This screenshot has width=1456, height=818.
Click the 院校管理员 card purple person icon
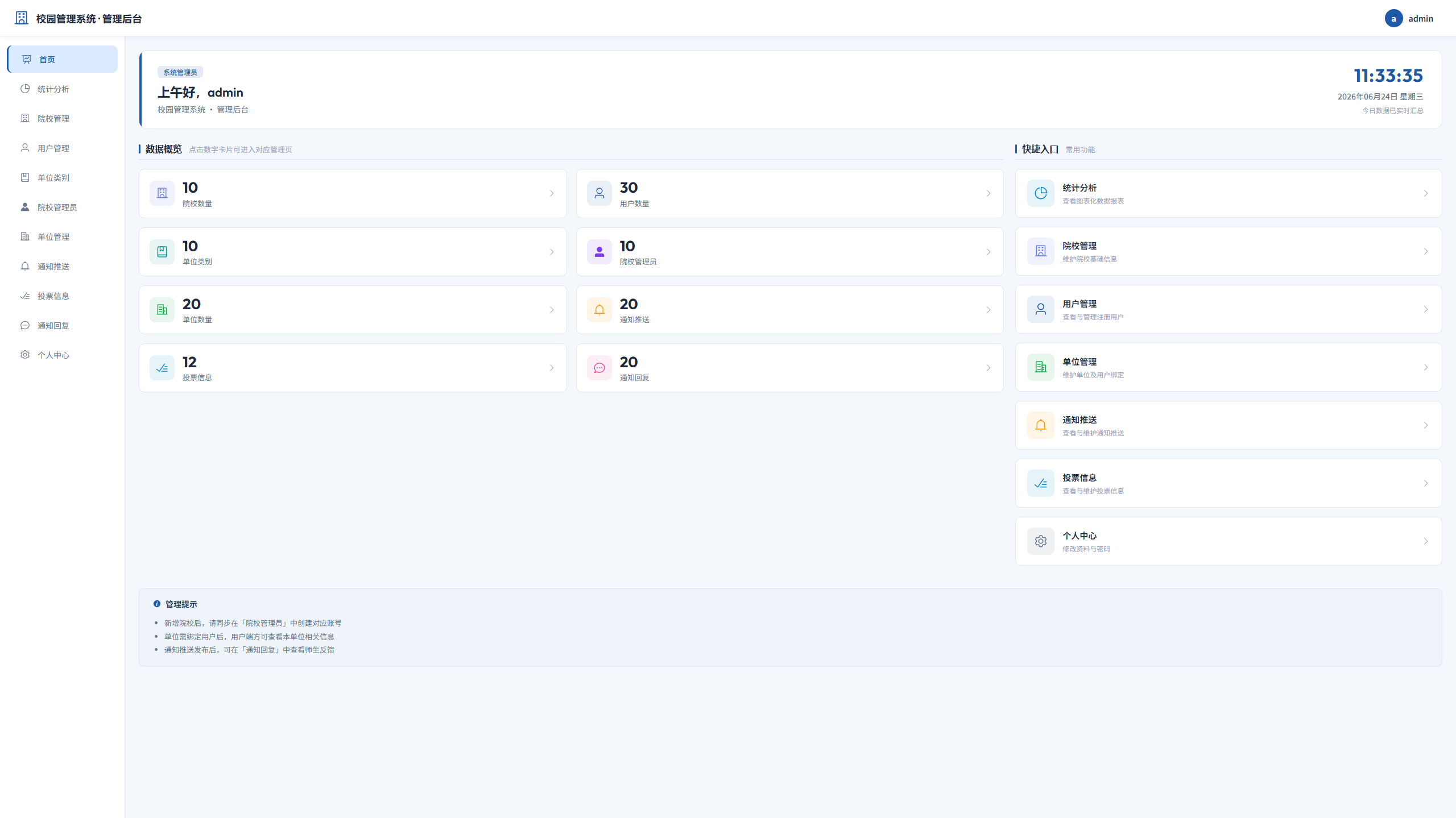[599, 252]
